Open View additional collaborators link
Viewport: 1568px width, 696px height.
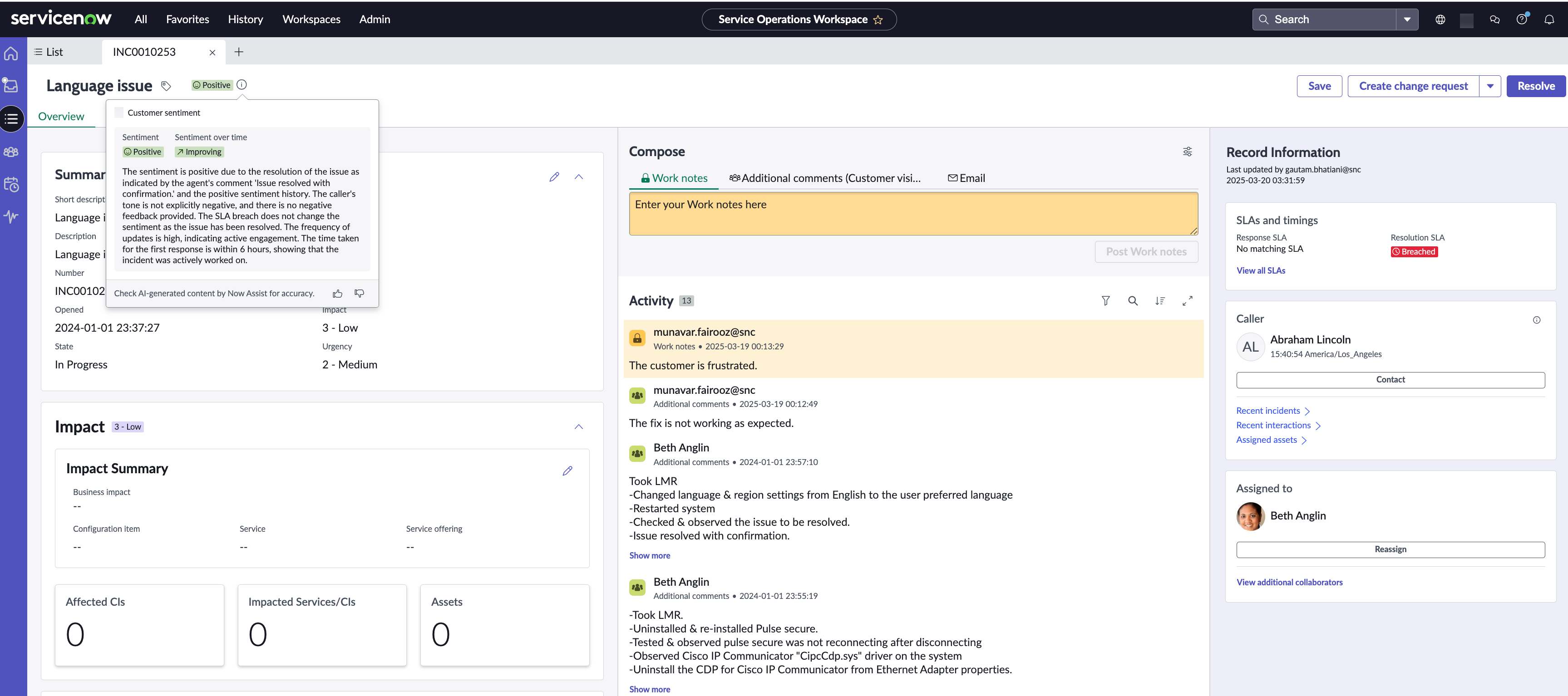(1289, 582)
